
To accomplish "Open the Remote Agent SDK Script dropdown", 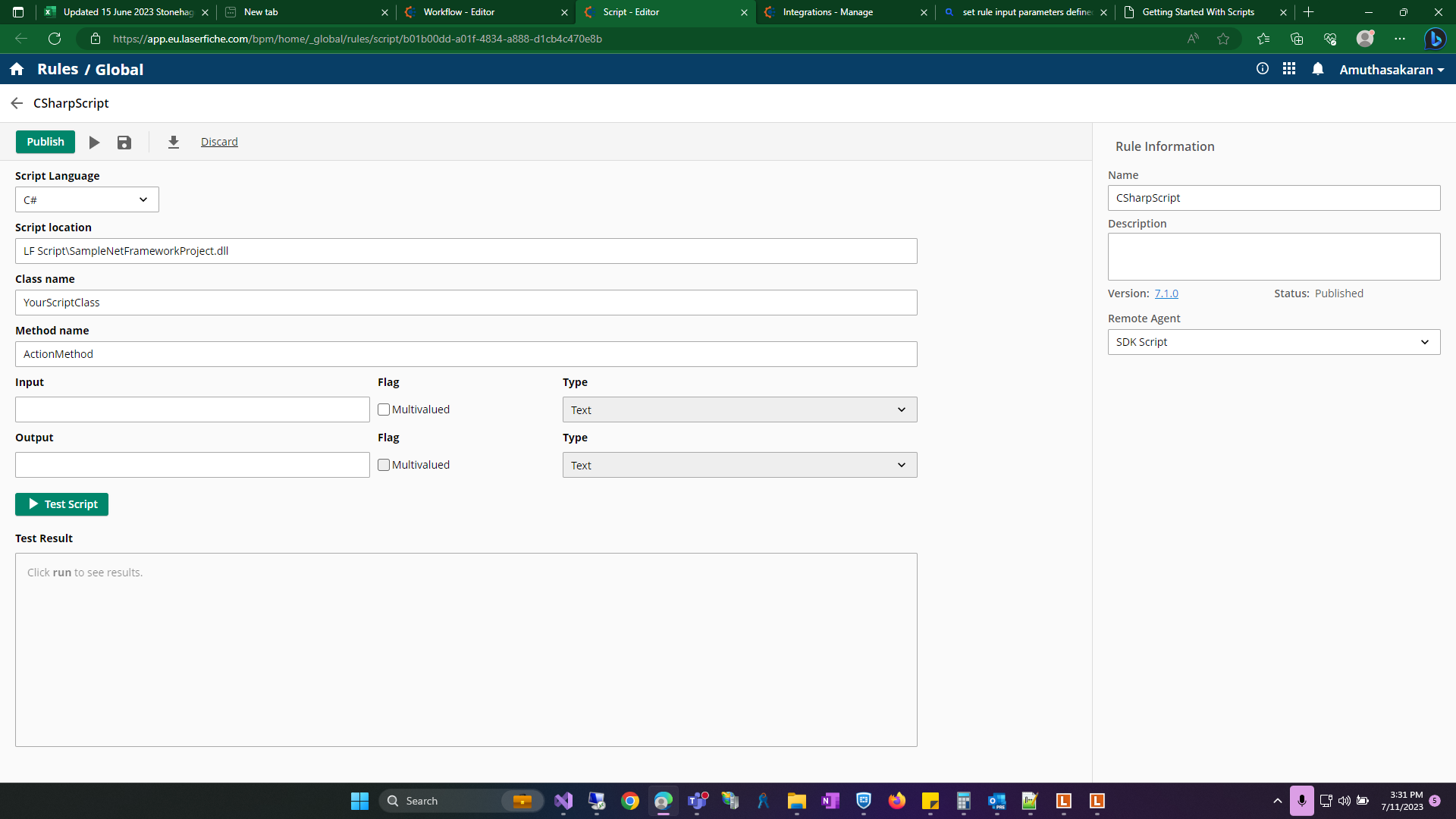I will [1273, 342].
